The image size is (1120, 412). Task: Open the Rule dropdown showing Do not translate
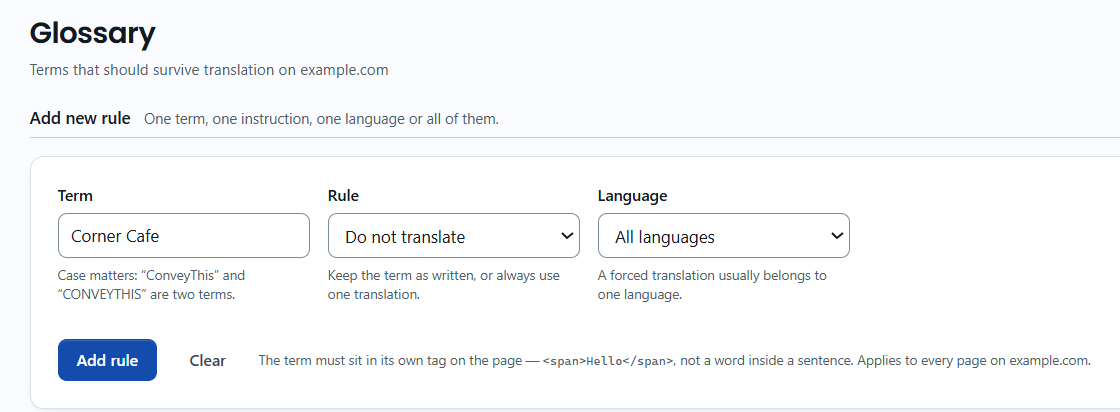454,236
